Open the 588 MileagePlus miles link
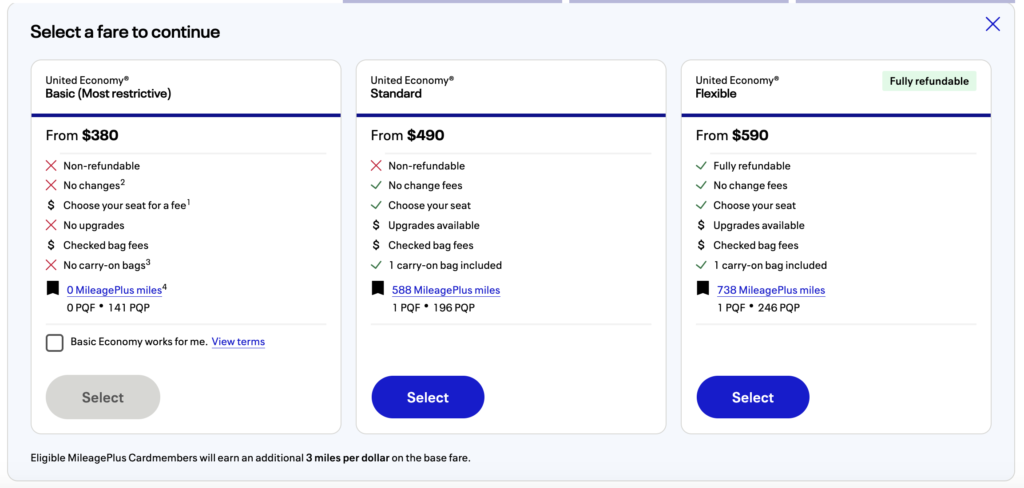1024x488 pixels. click(446, 290)
